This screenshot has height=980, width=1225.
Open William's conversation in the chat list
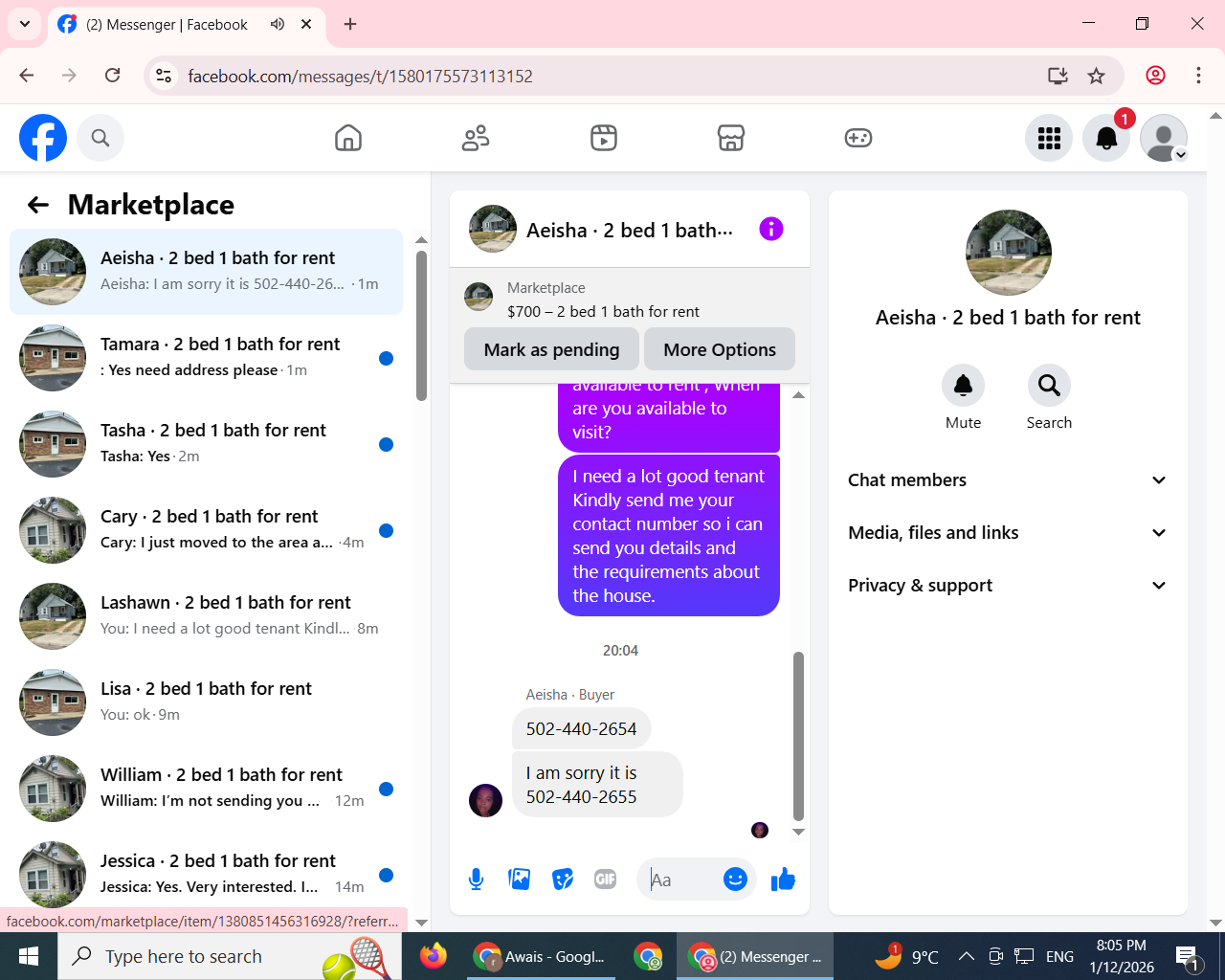pos(206,789)
